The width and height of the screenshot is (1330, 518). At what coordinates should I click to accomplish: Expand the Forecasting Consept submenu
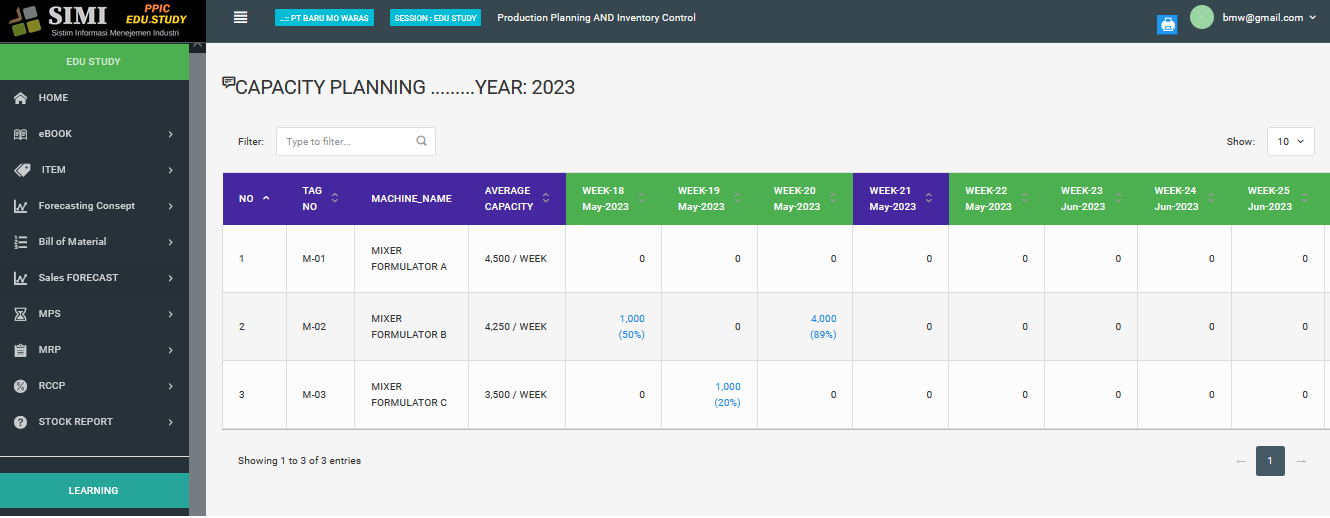tap(100, 206)
